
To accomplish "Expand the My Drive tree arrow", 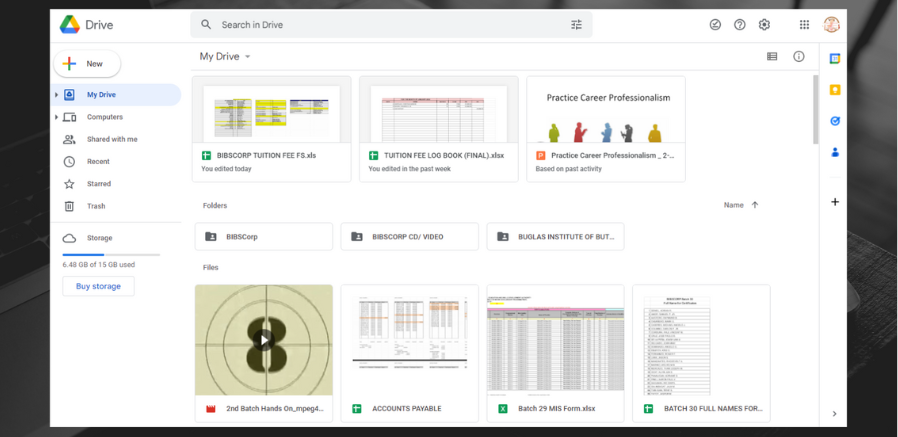I will tap(56, 95).
